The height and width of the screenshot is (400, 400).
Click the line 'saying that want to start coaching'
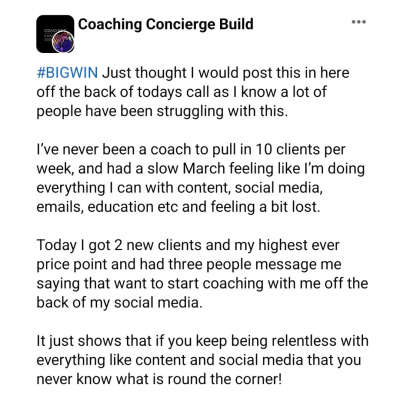click(x=202, y=284)
